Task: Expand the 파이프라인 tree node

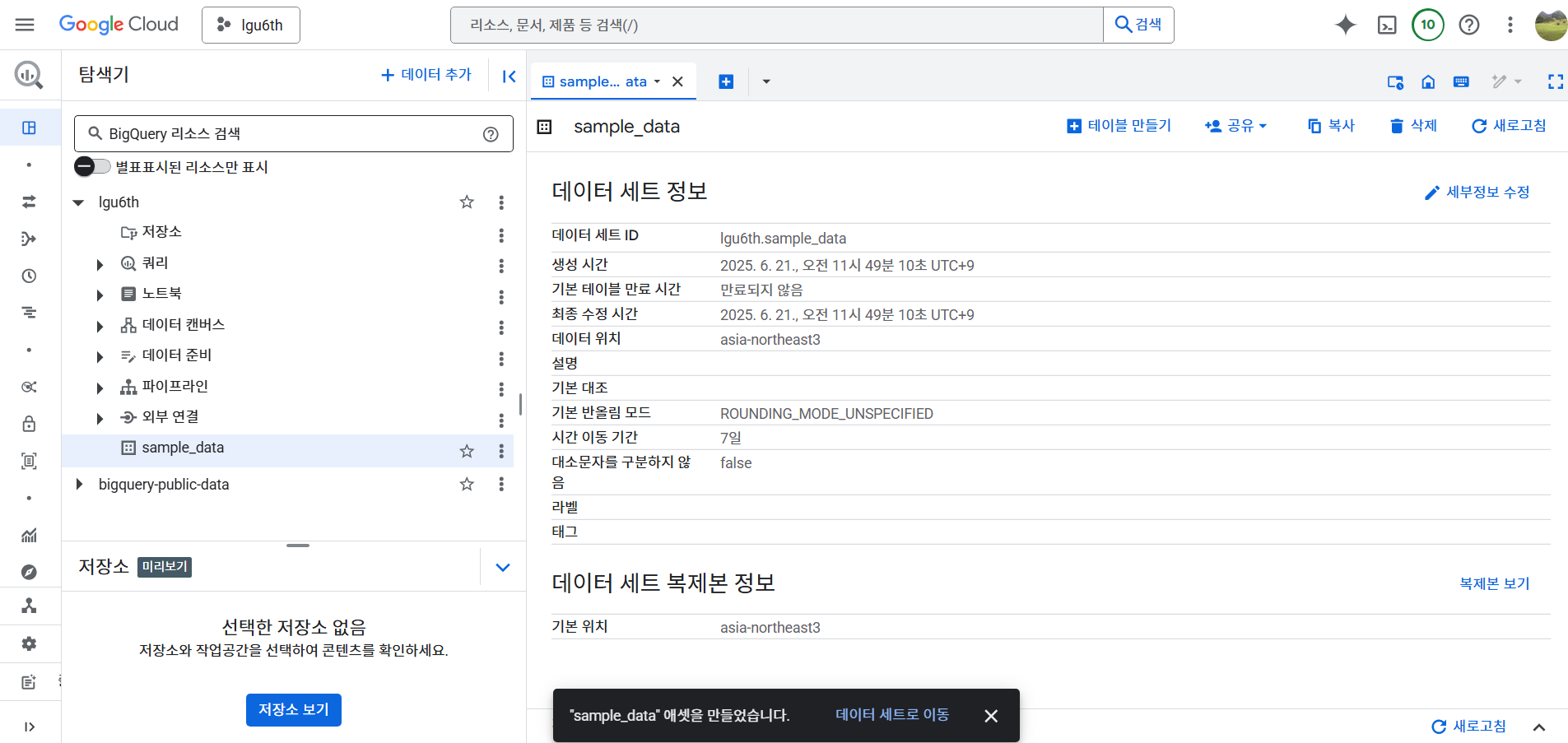Action: [x=100, y=388]
